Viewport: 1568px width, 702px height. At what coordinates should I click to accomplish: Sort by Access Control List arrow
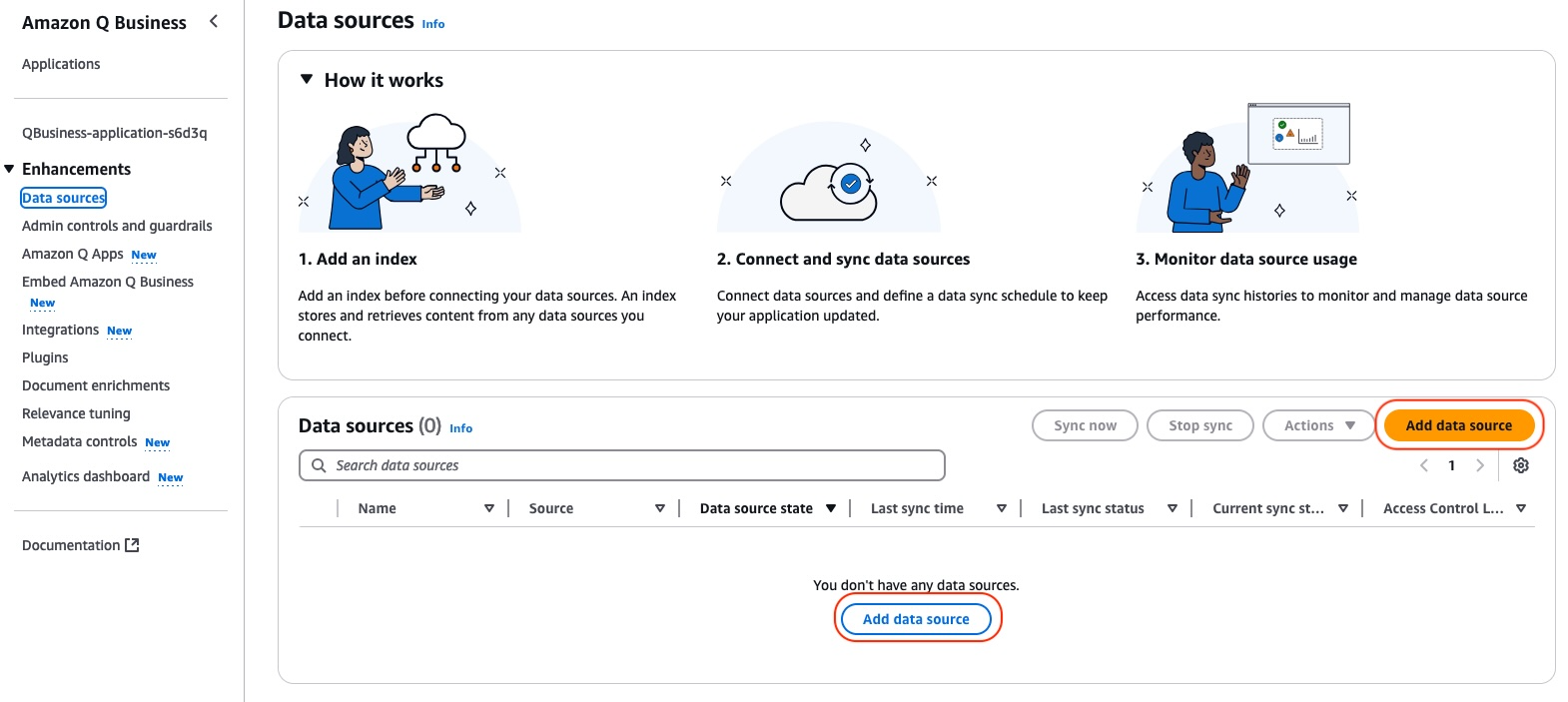(x=1521, y=508)
